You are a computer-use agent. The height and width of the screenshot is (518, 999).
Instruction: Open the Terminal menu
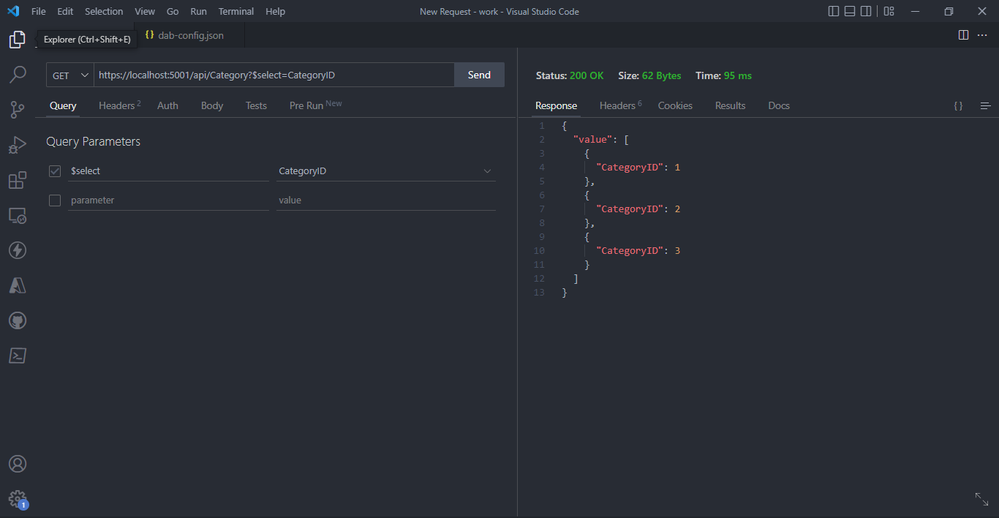[x=236, y=11]
